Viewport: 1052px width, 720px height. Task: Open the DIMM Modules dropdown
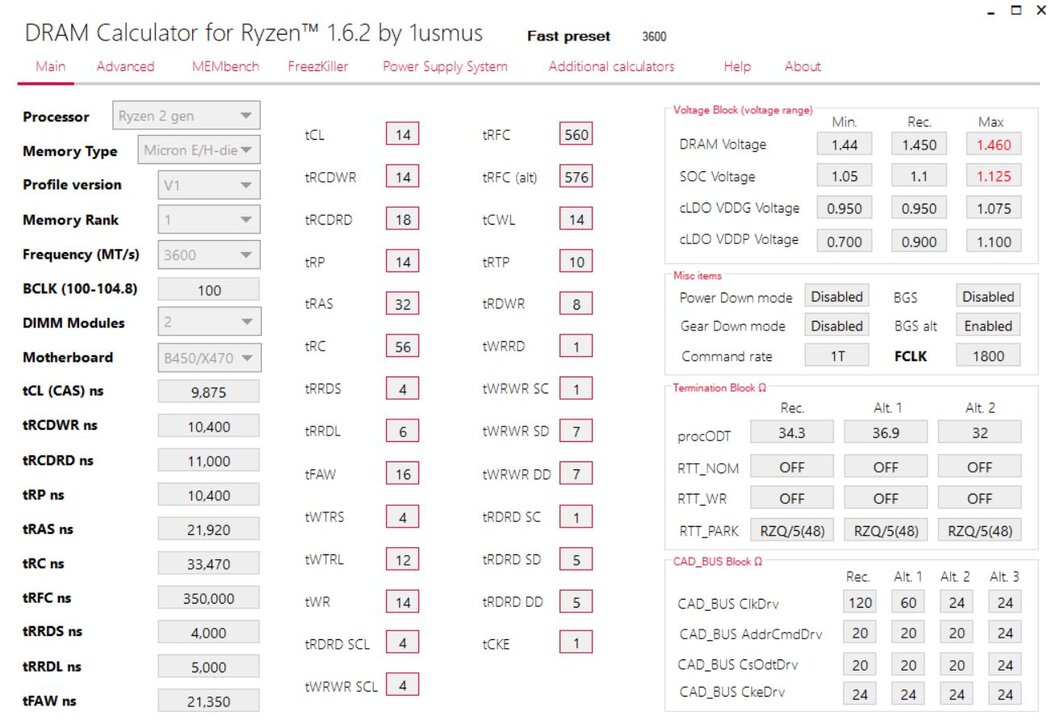tap(209, 322)
